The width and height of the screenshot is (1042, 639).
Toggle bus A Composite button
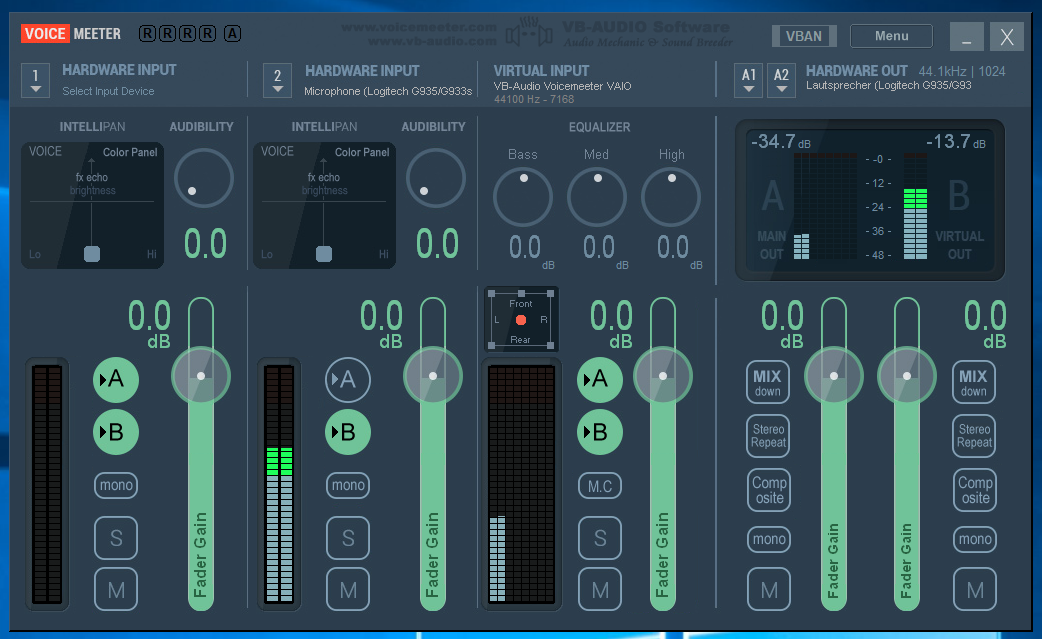click(x=769, y=490)
